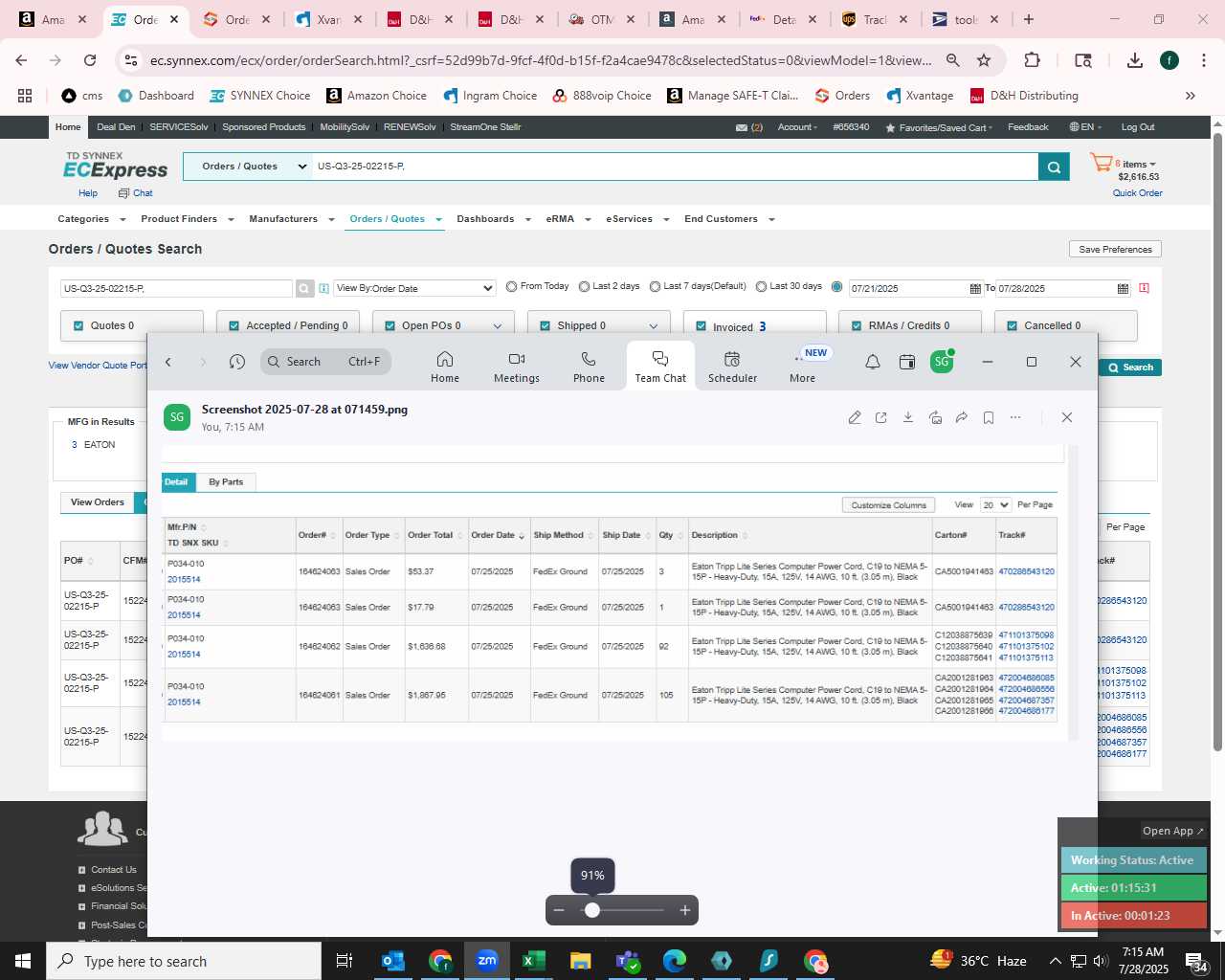The height and width of the screenshot is (980, 1225).
Task: Switch to Zoom Team Chat tab
Action: click(660, 367)
